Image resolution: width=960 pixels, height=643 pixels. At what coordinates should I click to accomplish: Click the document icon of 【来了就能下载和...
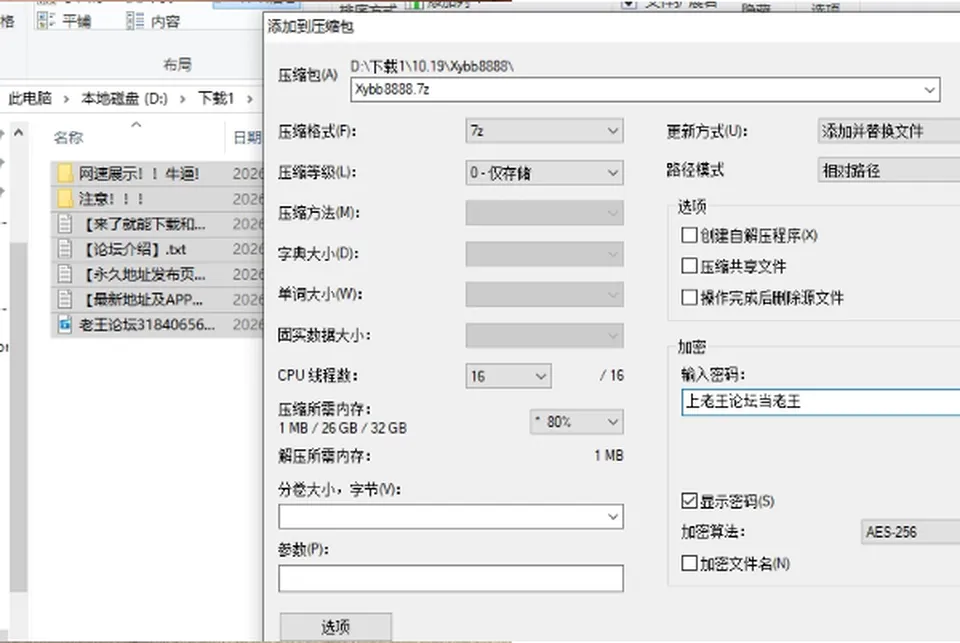coord(65,224)
